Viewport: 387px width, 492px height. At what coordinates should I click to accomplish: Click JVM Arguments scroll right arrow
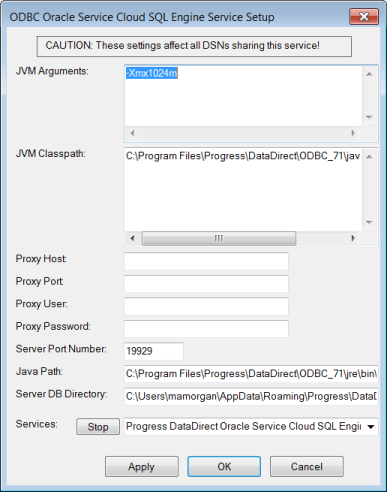point(353,133)
